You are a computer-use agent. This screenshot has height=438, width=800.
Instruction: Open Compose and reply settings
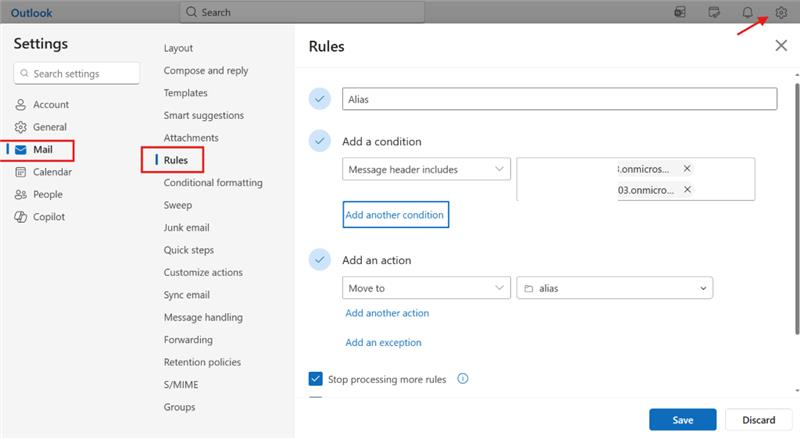[206, 70]
